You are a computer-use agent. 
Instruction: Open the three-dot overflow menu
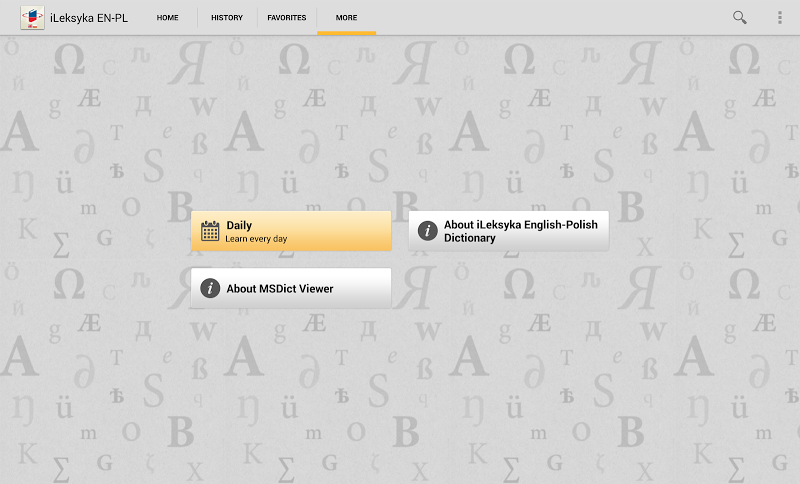779,17
